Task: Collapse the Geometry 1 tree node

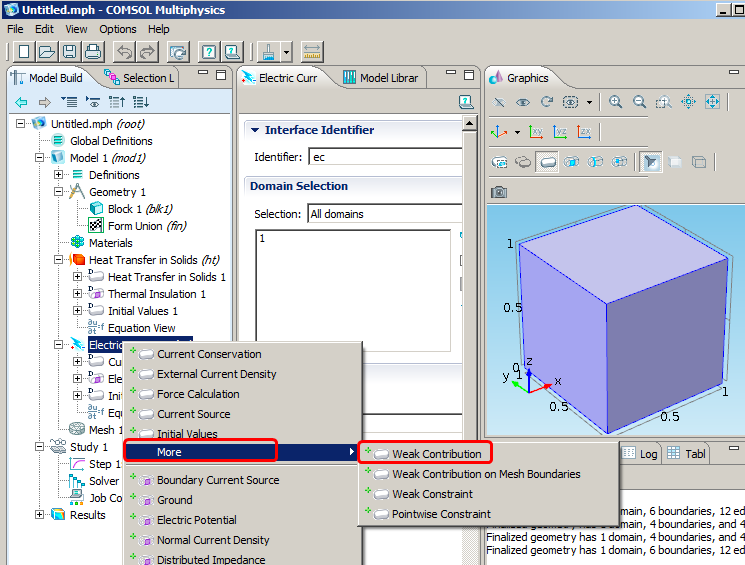Action: (59, 192)
